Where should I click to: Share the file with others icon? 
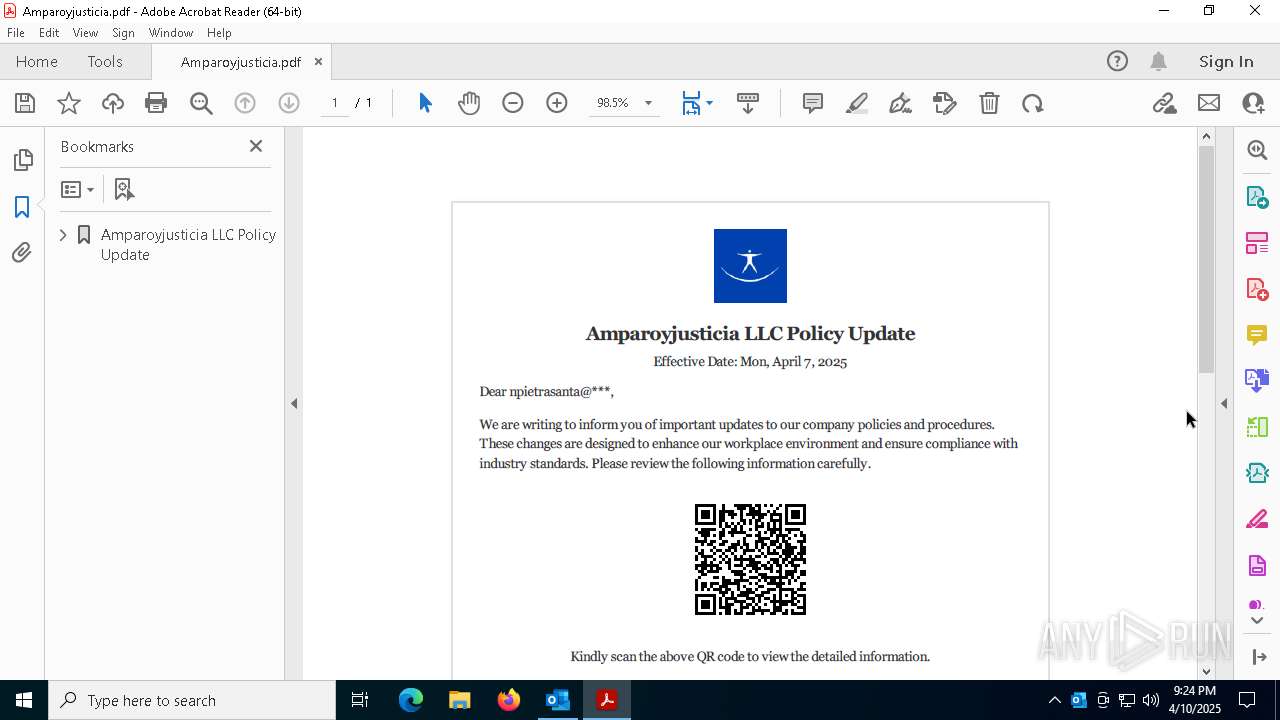(x=1253, y=103)
